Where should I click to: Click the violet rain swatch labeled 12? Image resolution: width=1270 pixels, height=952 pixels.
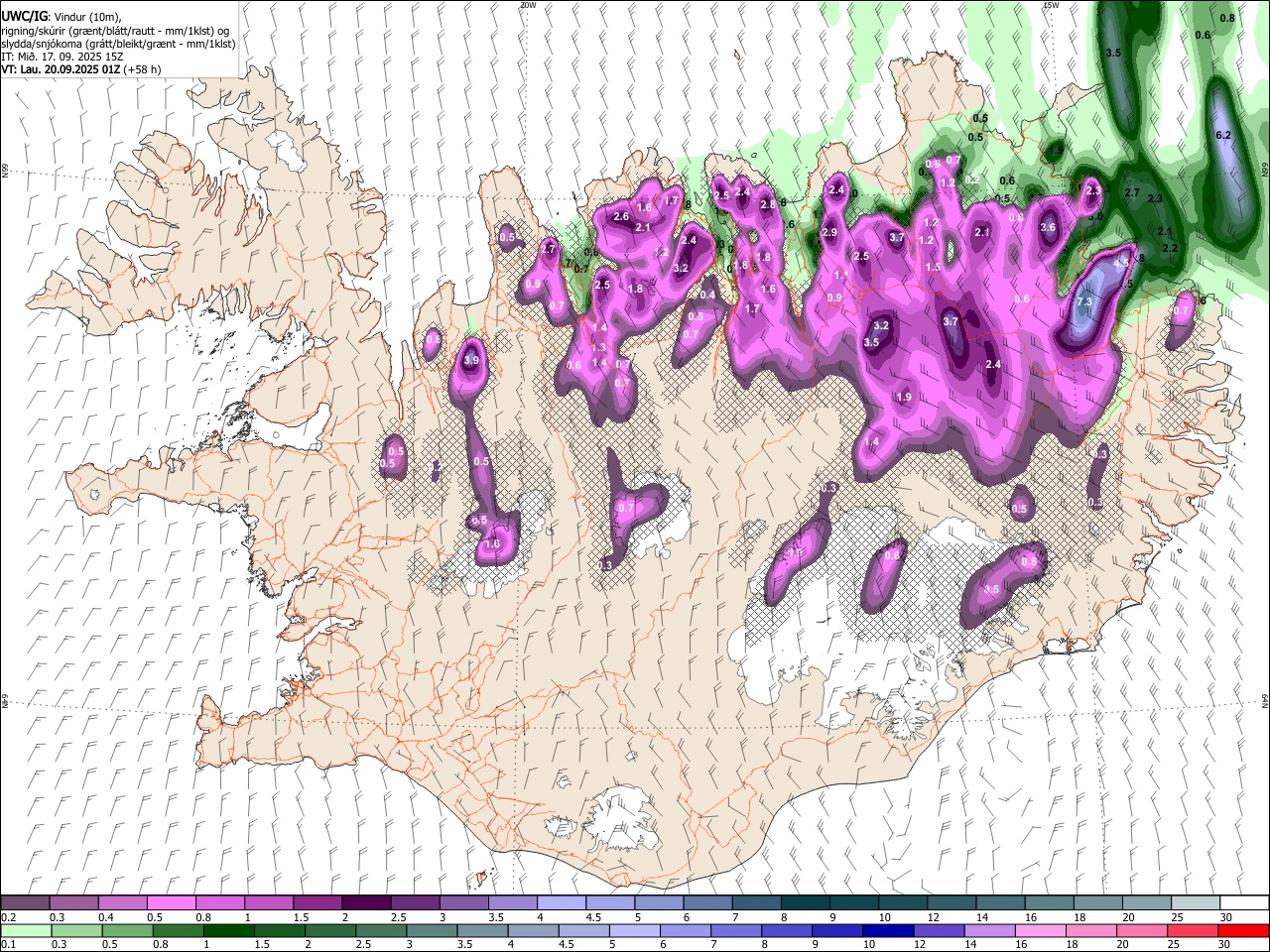(x=939, y=930)
